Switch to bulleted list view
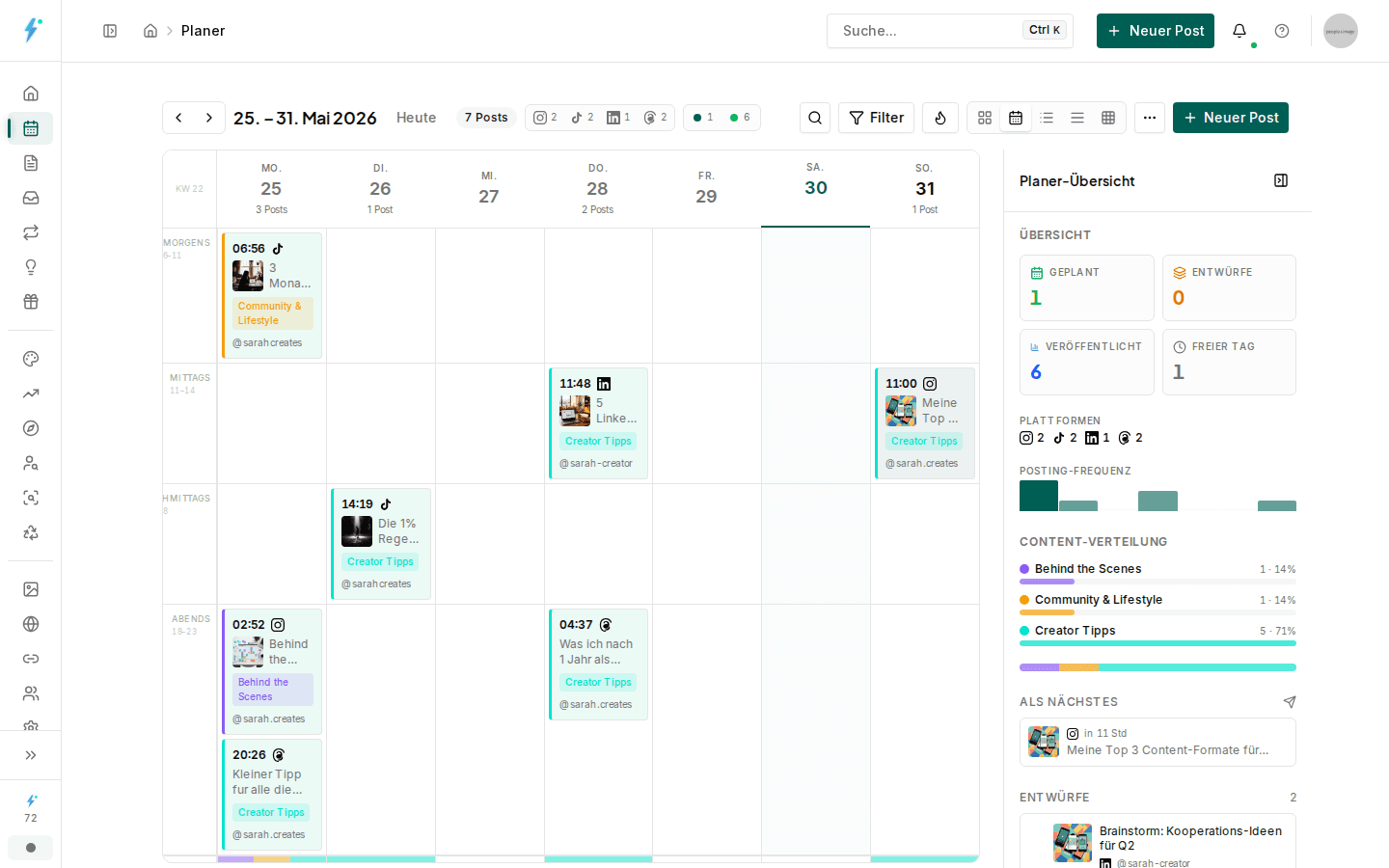The height and width of the screenshot is (868, 1389). click(x=1047, y=118)
